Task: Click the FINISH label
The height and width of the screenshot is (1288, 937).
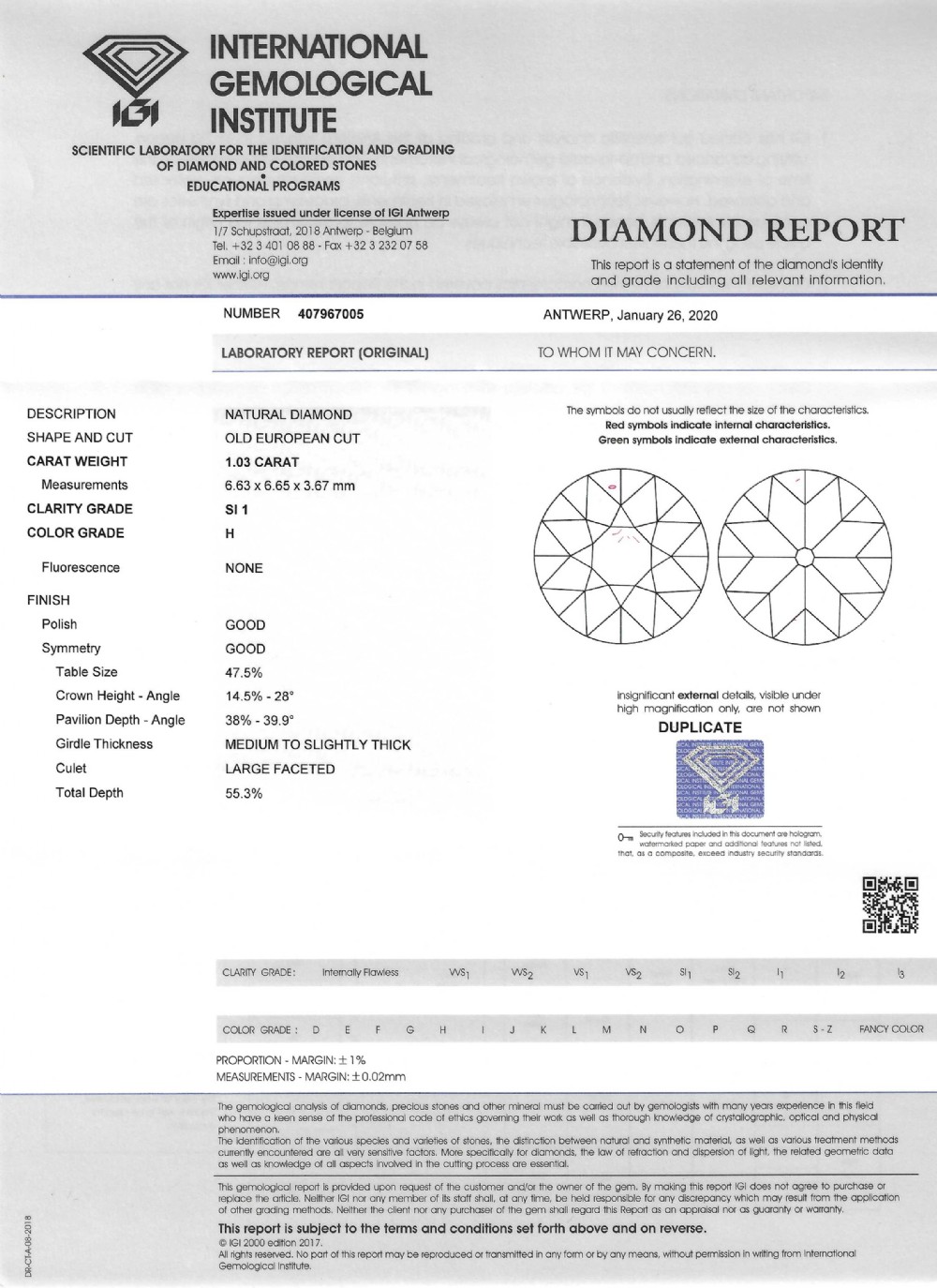Action: click(48, 600)
